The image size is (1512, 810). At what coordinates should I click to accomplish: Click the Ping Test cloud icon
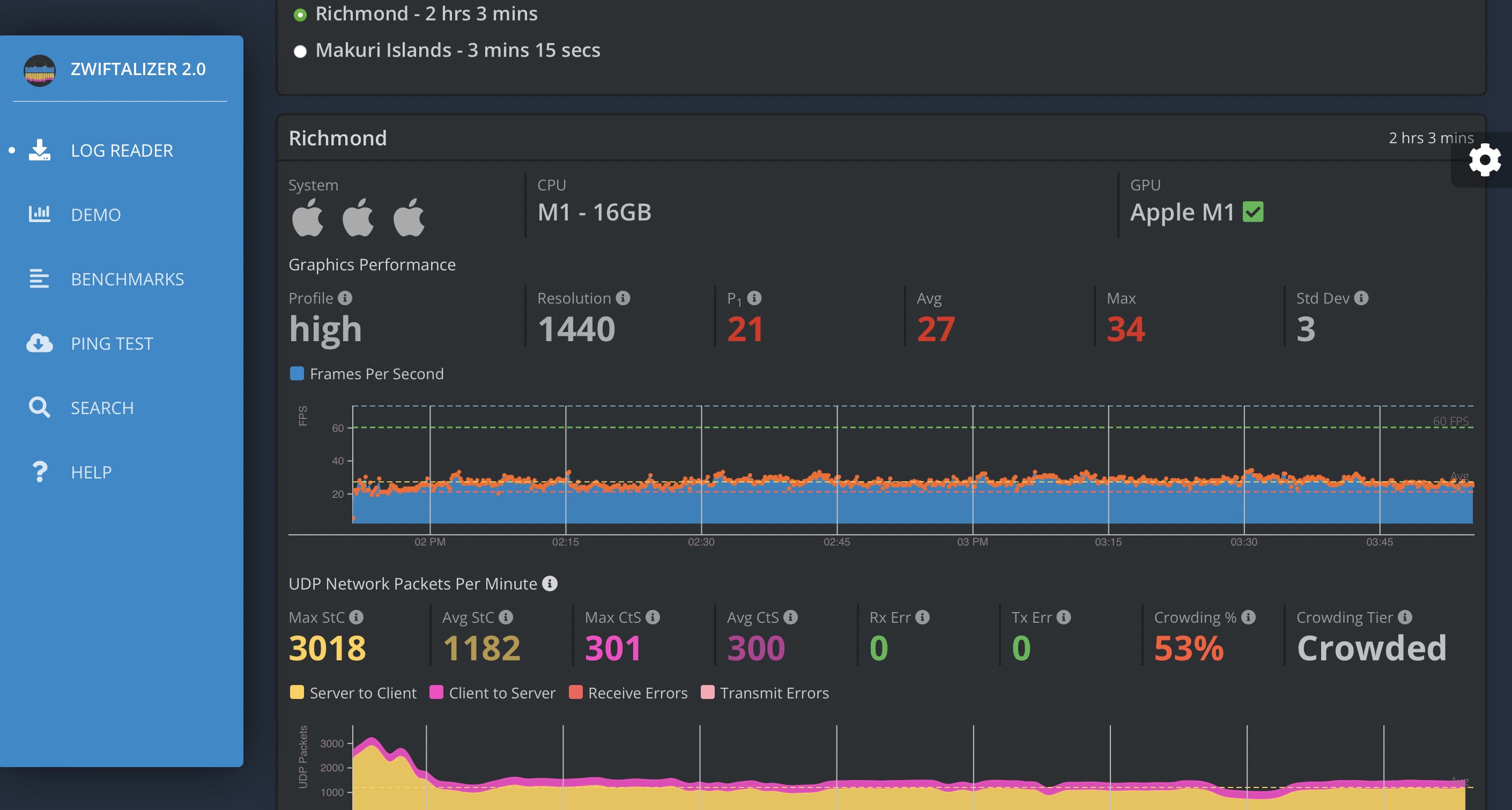pyautogui.click(x=39, y=343)
